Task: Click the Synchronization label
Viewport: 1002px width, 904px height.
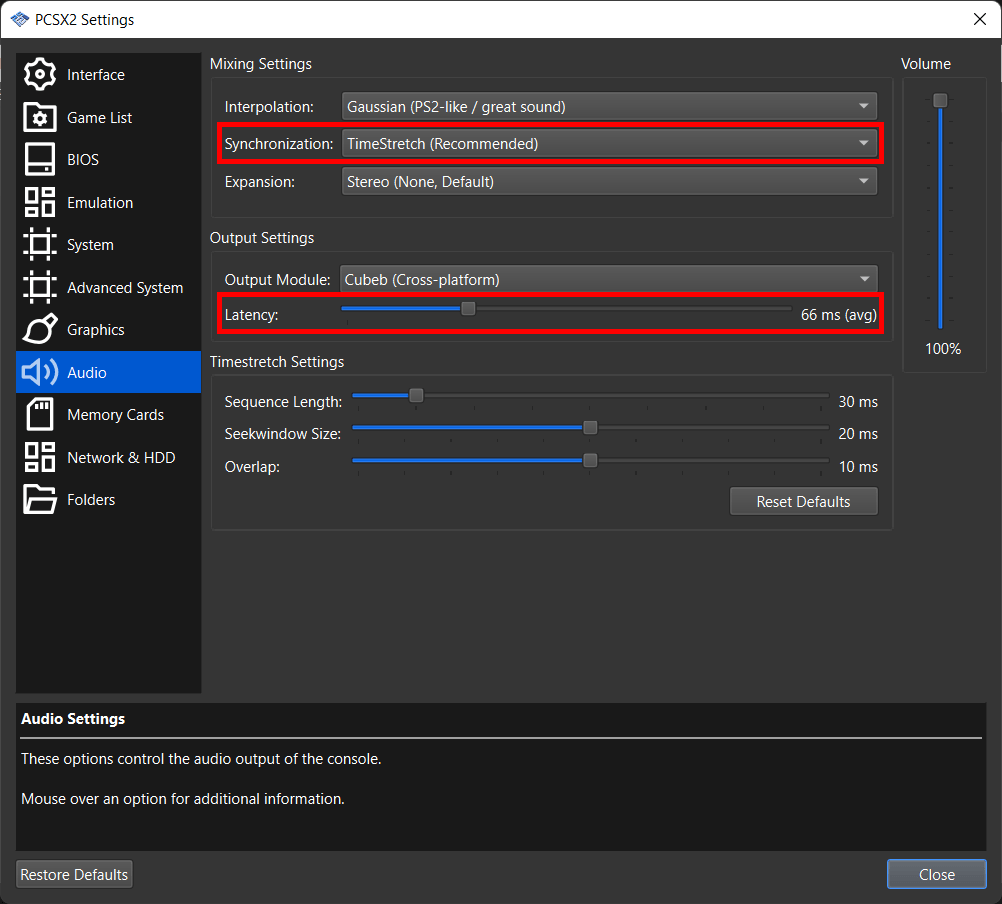Action: pos(279,144)
